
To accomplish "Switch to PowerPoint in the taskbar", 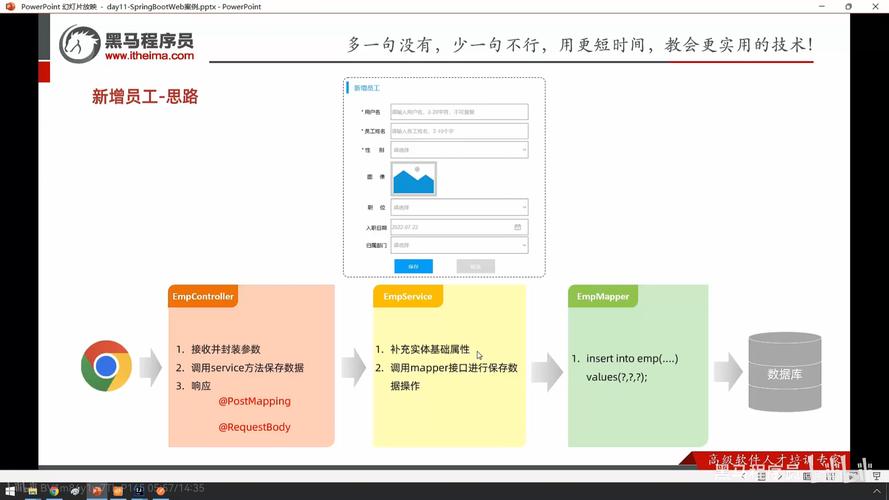I will coord(96,491).
